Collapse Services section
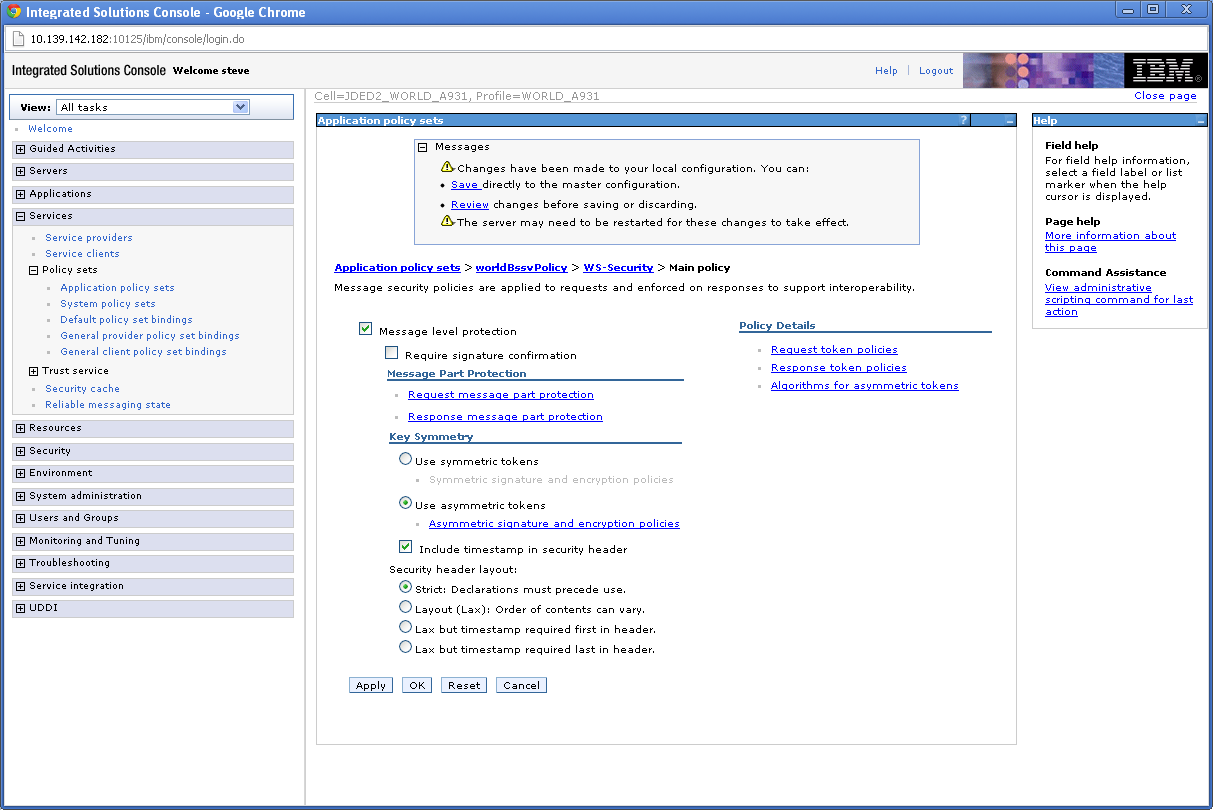1213x810 pixels. point(20,216)
